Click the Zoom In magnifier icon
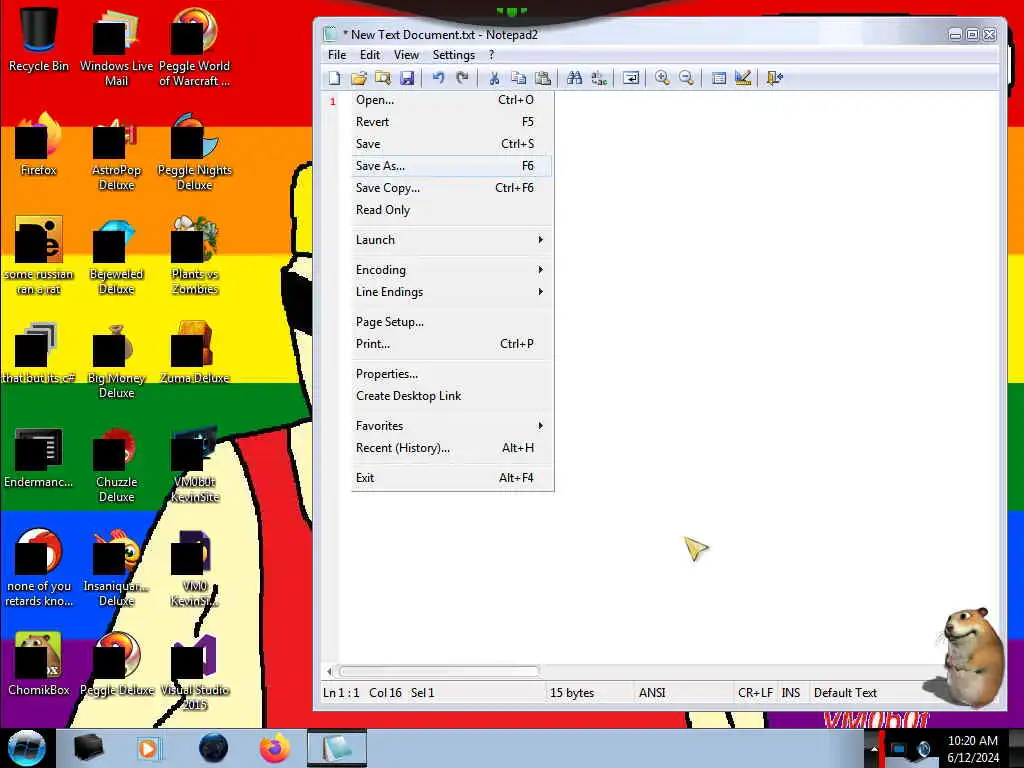Screen dimensions: 1024x768 click(x=662, y=78)
